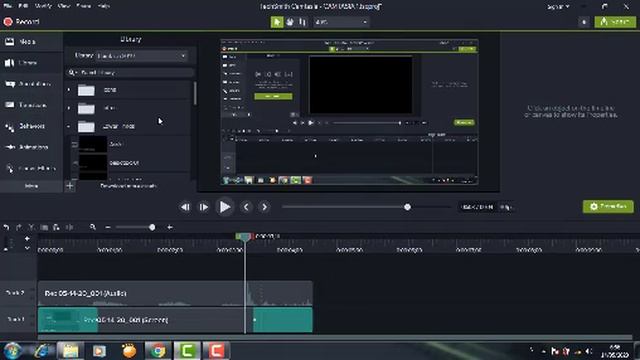The width and height of the screenshot is (640, 360).
Task: Open the Modify menu
Action: (x=43, y=6)
